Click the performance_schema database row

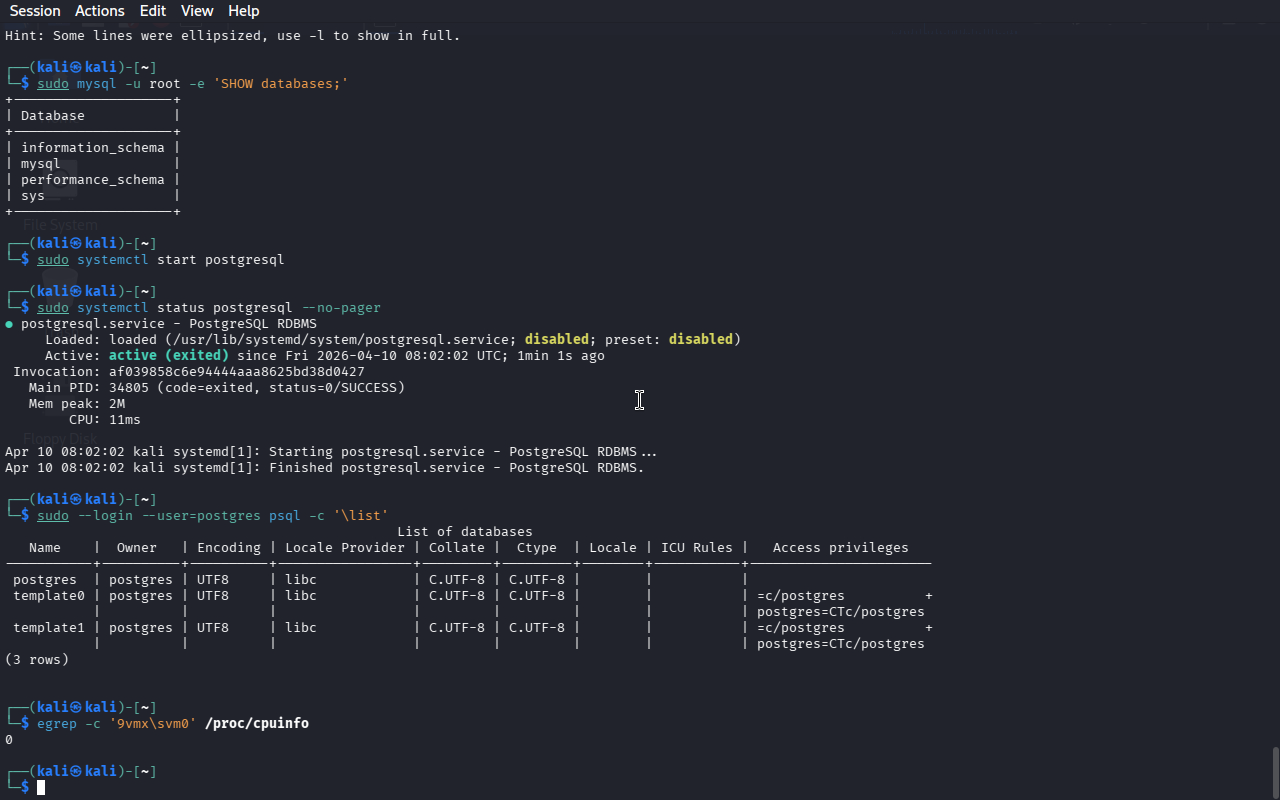92,180
